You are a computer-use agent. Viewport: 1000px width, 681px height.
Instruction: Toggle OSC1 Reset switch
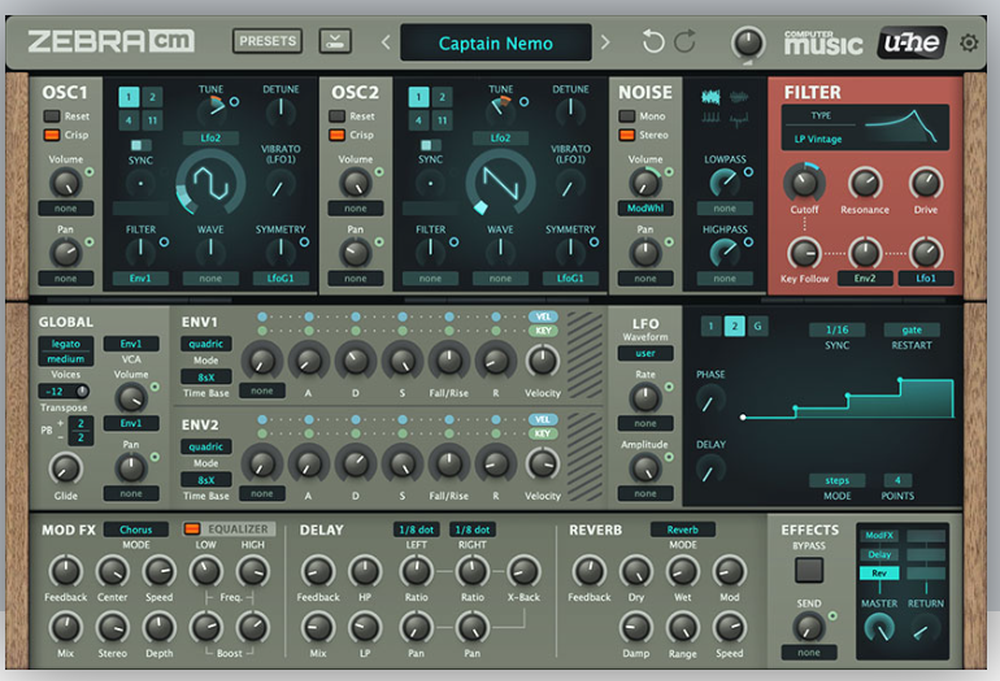tap(51, 116)
